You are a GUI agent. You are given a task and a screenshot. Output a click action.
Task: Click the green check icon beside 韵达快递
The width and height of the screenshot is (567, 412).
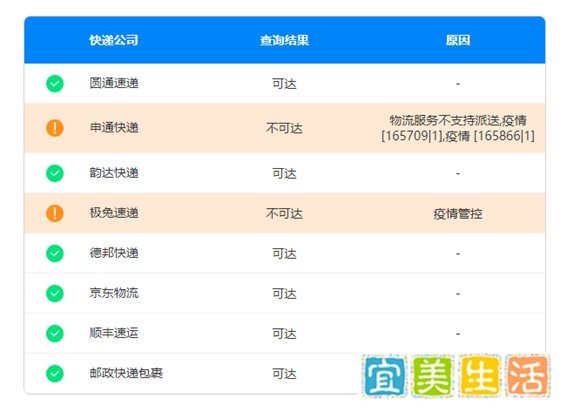[x=55, y=173]
